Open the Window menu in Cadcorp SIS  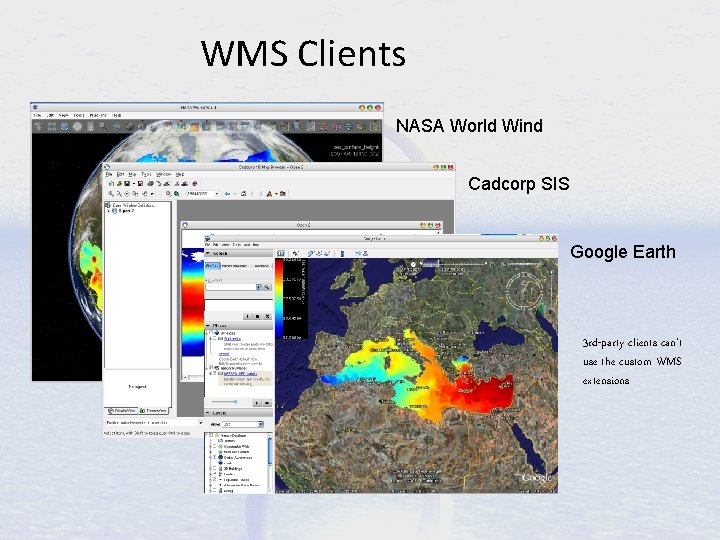pyautogui.click(x=163, y=174)
